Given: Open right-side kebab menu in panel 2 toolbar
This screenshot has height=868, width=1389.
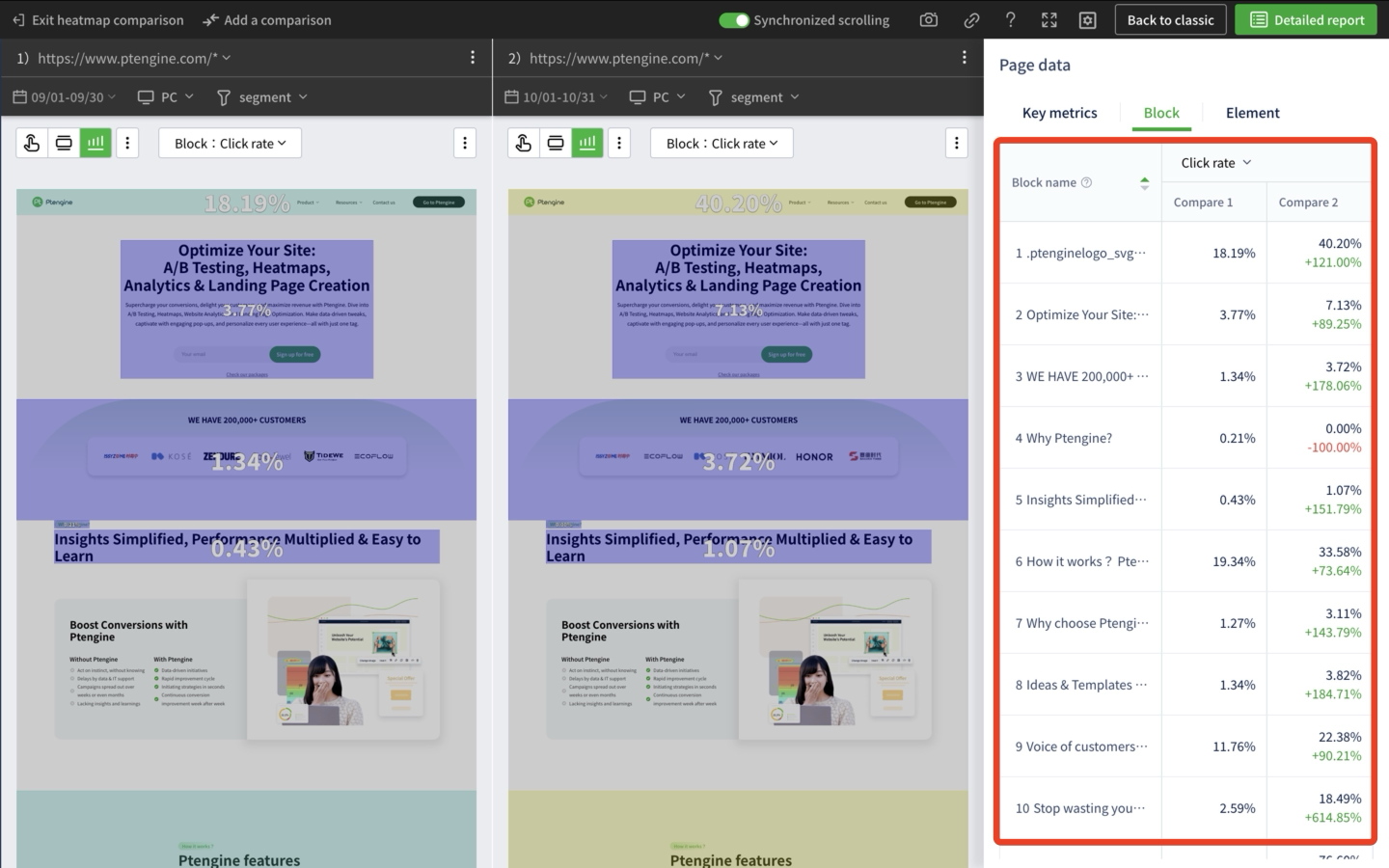Looking at the screenshot, I should pyautogui.click(x=957, y=143).
